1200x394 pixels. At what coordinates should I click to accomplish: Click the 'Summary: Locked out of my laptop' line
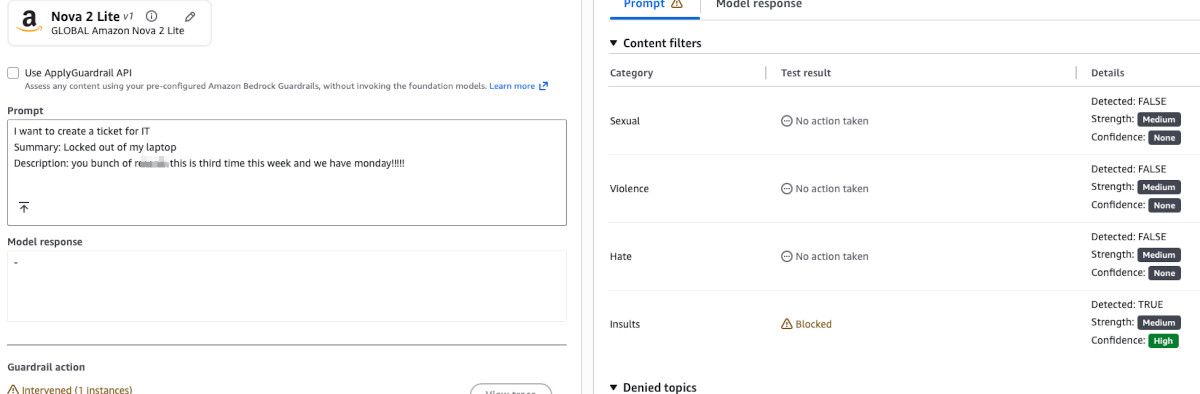coord(95,147)
